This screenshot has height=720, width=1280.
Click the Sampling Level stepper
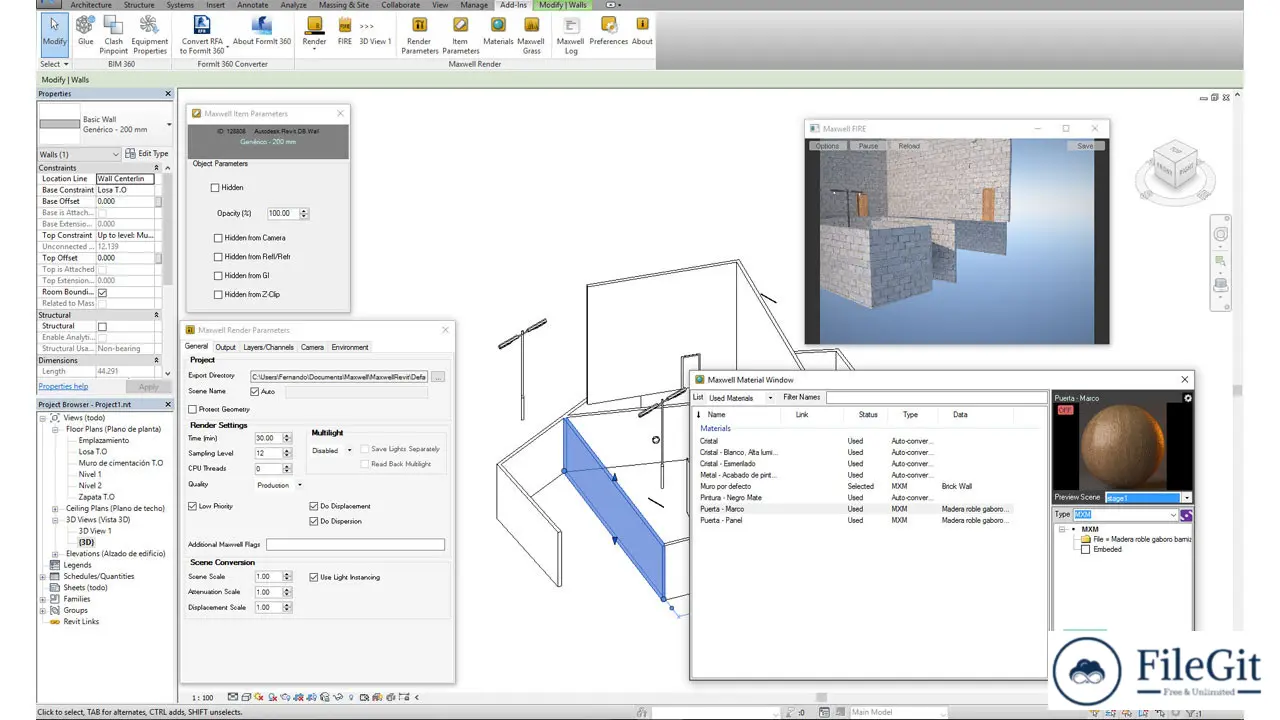click(287, 453)
